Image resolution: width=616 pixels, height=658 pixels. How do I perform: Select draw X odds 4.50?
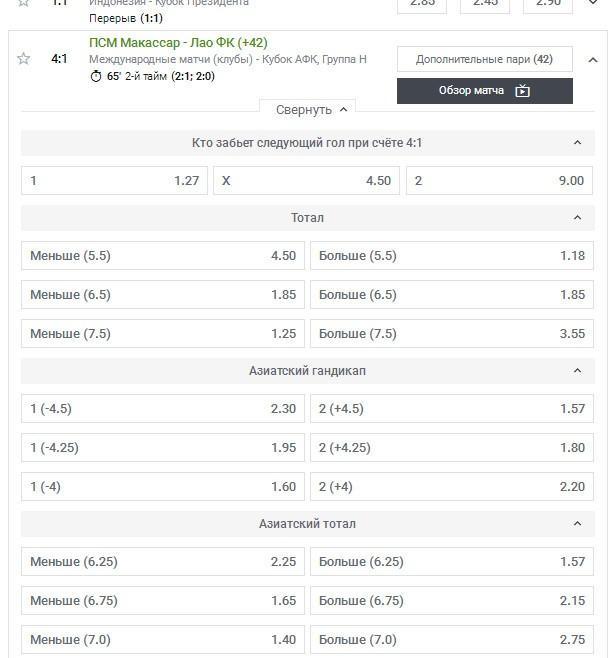[x=306, y=181]
